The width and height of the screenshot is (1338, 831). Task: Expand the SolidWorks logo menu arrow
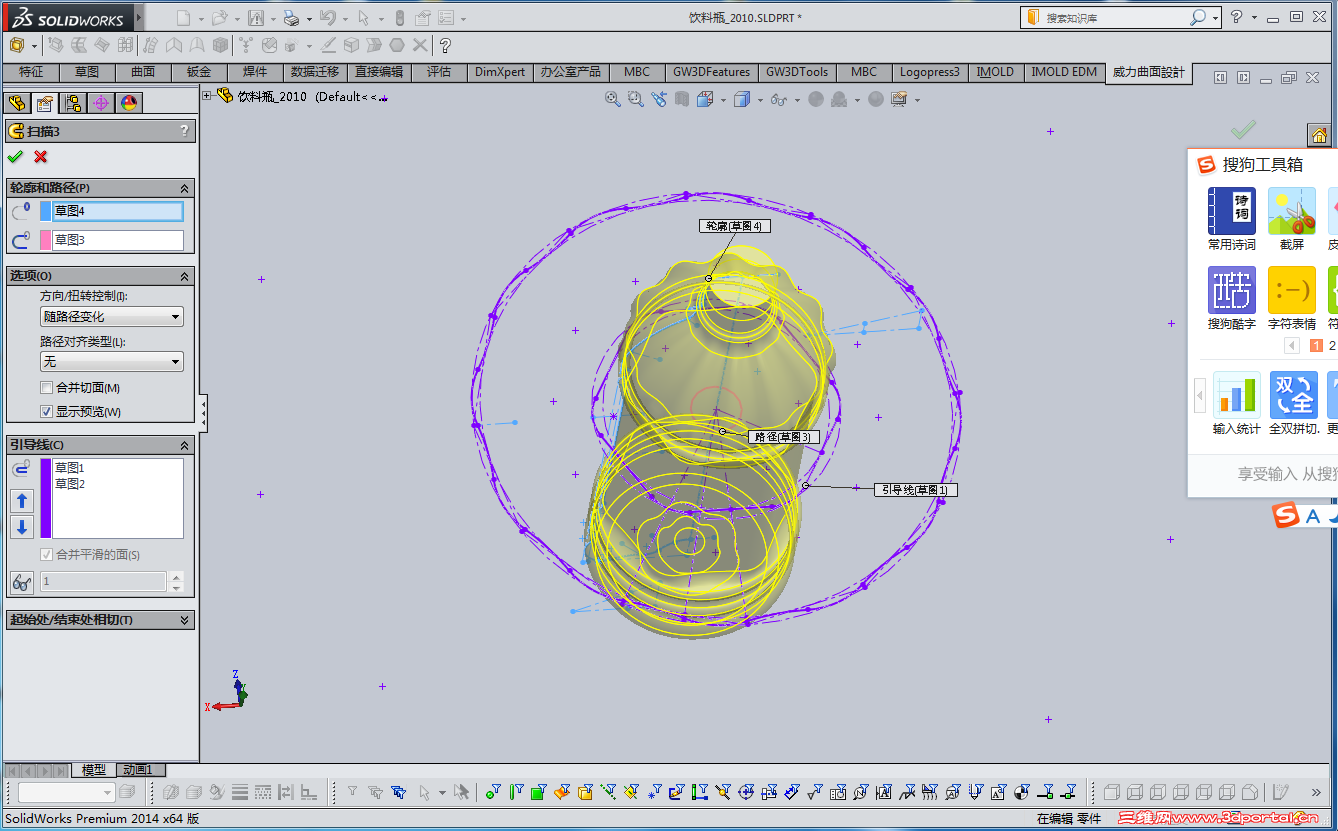139,18
